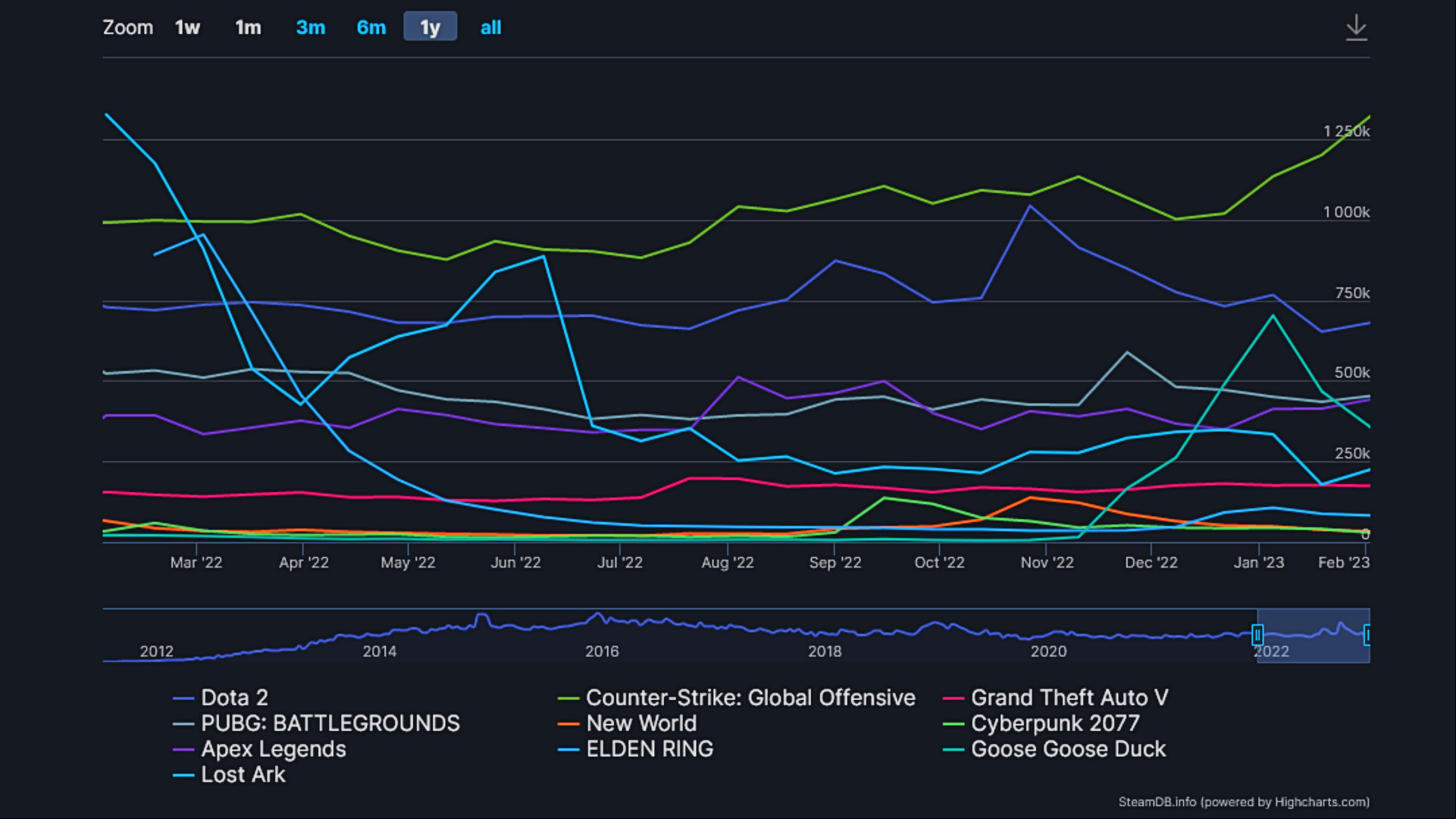Screen dimensions: 1456x819
Task: Click the 1 000k y-axis label
Action: 1346,212
